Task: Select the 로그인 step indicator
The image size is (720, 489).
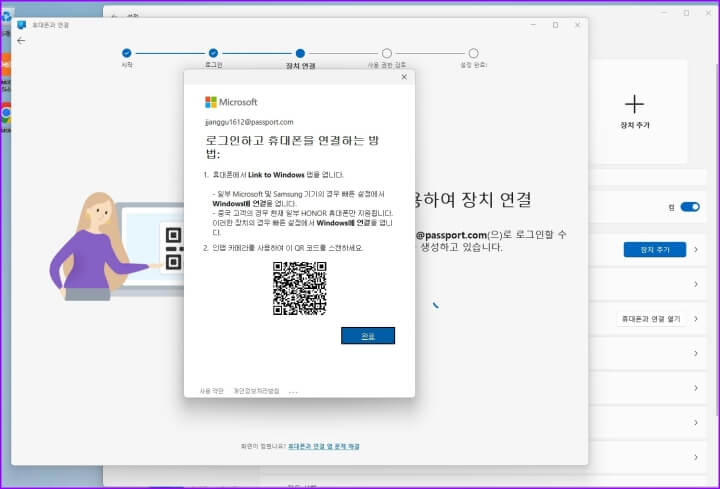Action: click(x=213, y=53)
